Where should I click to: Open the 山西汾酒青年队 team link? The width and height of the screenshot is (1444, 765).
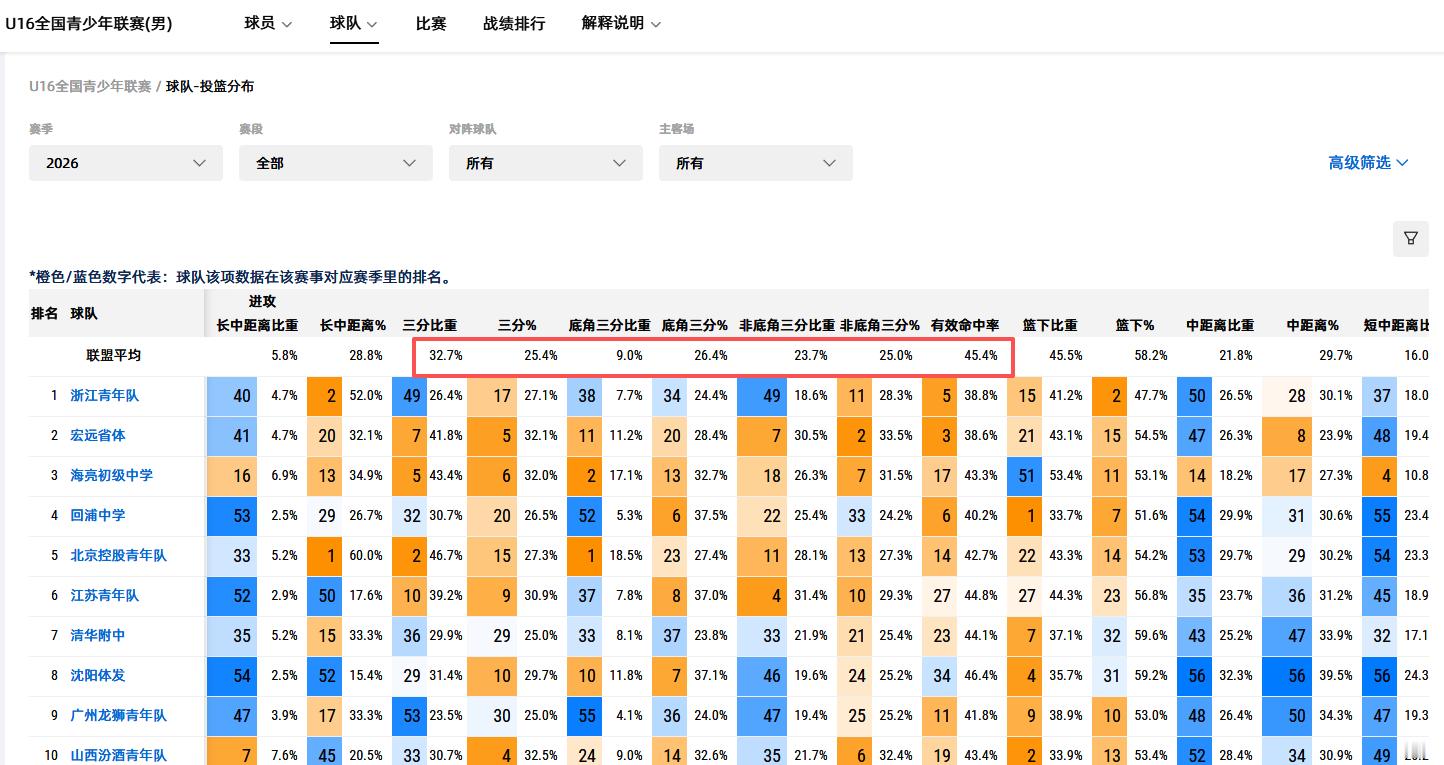pos(119,756)
